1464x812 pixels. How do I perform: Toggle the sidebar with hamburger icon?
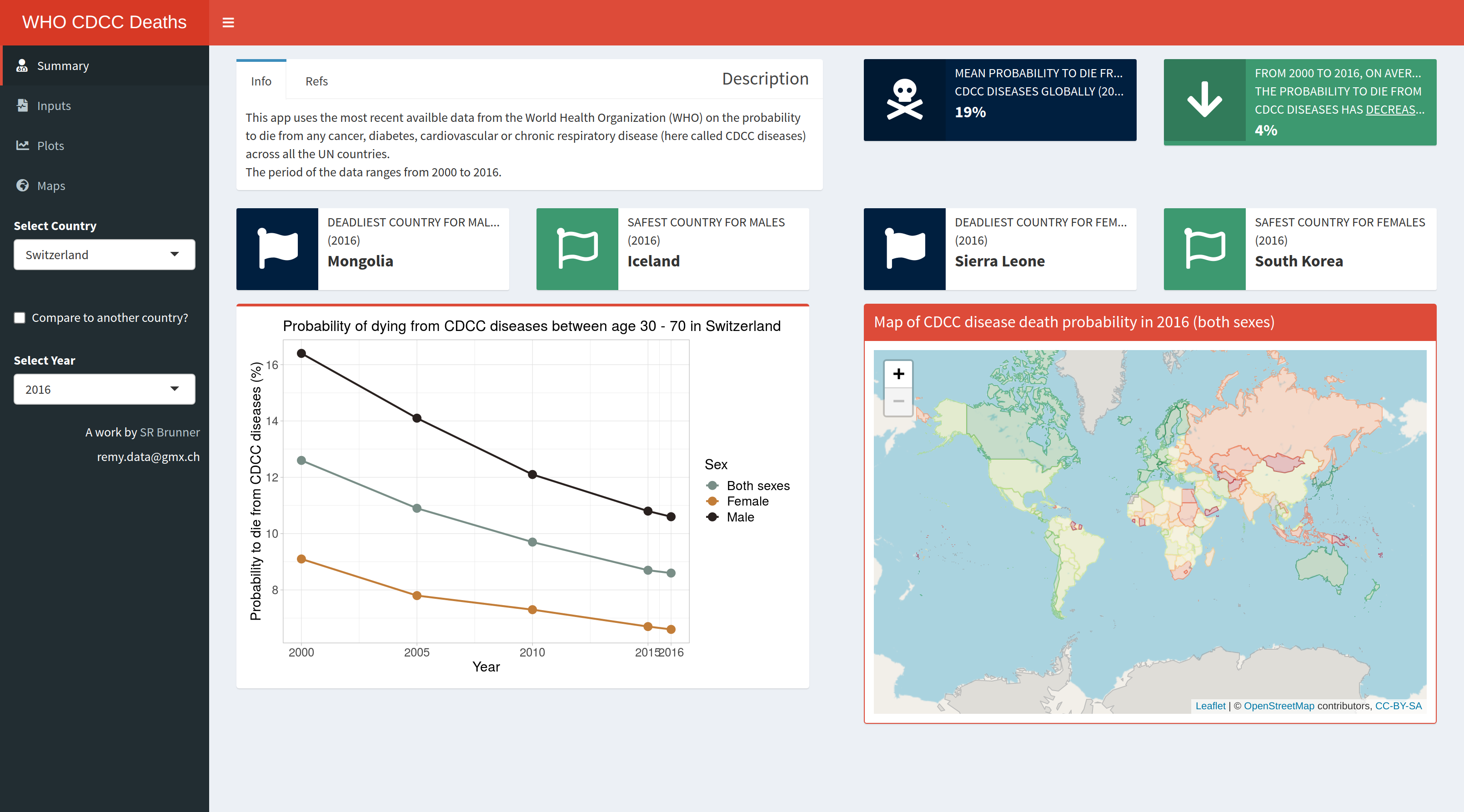pos(228,23)
